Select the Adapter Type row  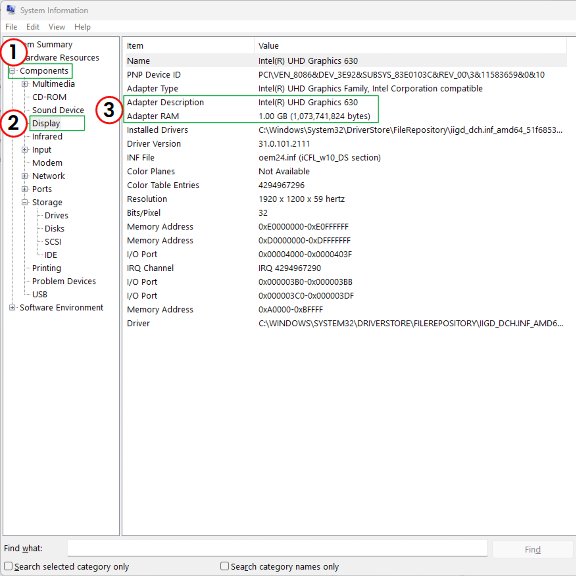(x=345, y=89)
